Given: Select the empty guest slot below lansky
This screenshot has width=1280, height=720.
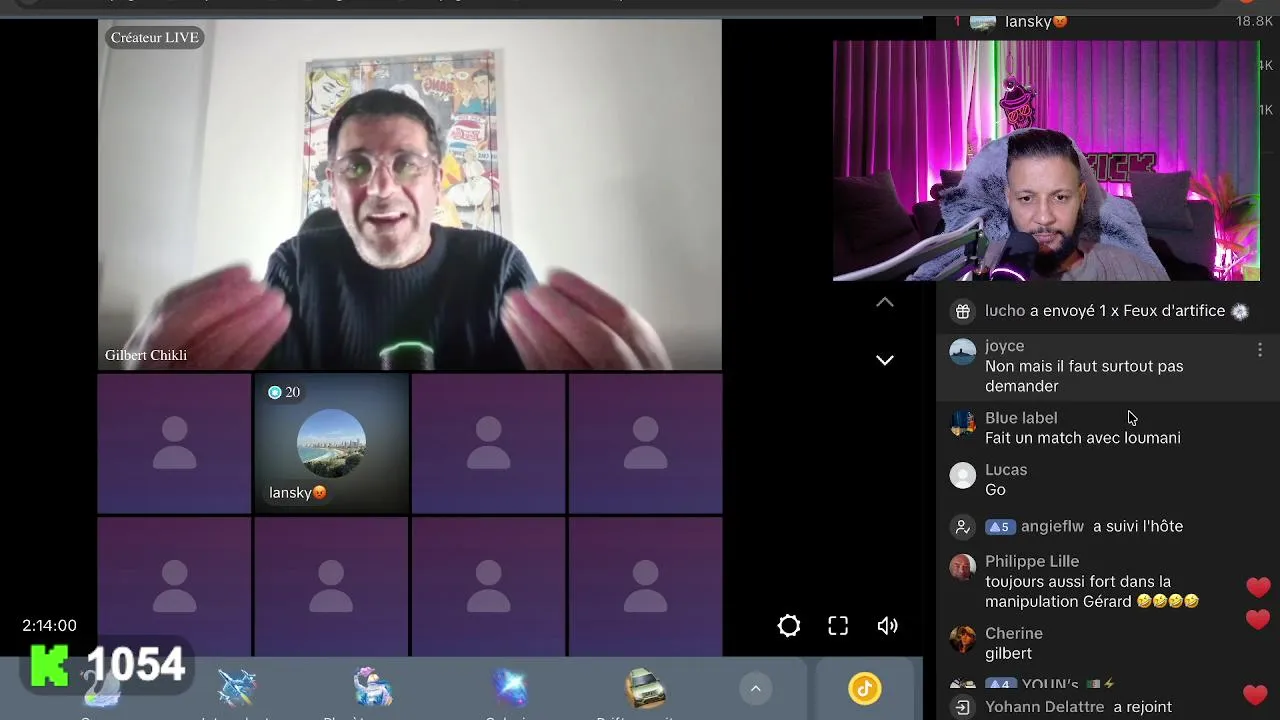Looking at the screenshot, I should tap(331, 586).
